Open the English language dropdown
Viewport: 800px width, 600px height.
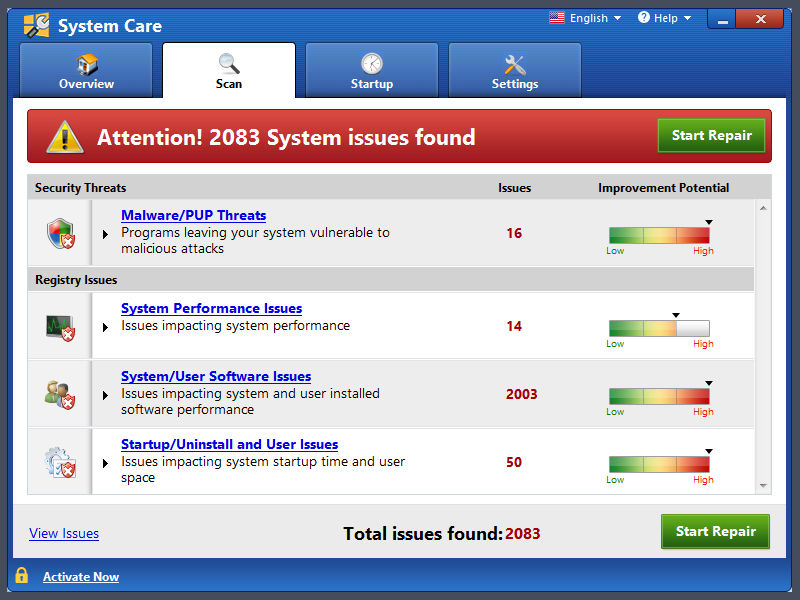click(585, 18)
